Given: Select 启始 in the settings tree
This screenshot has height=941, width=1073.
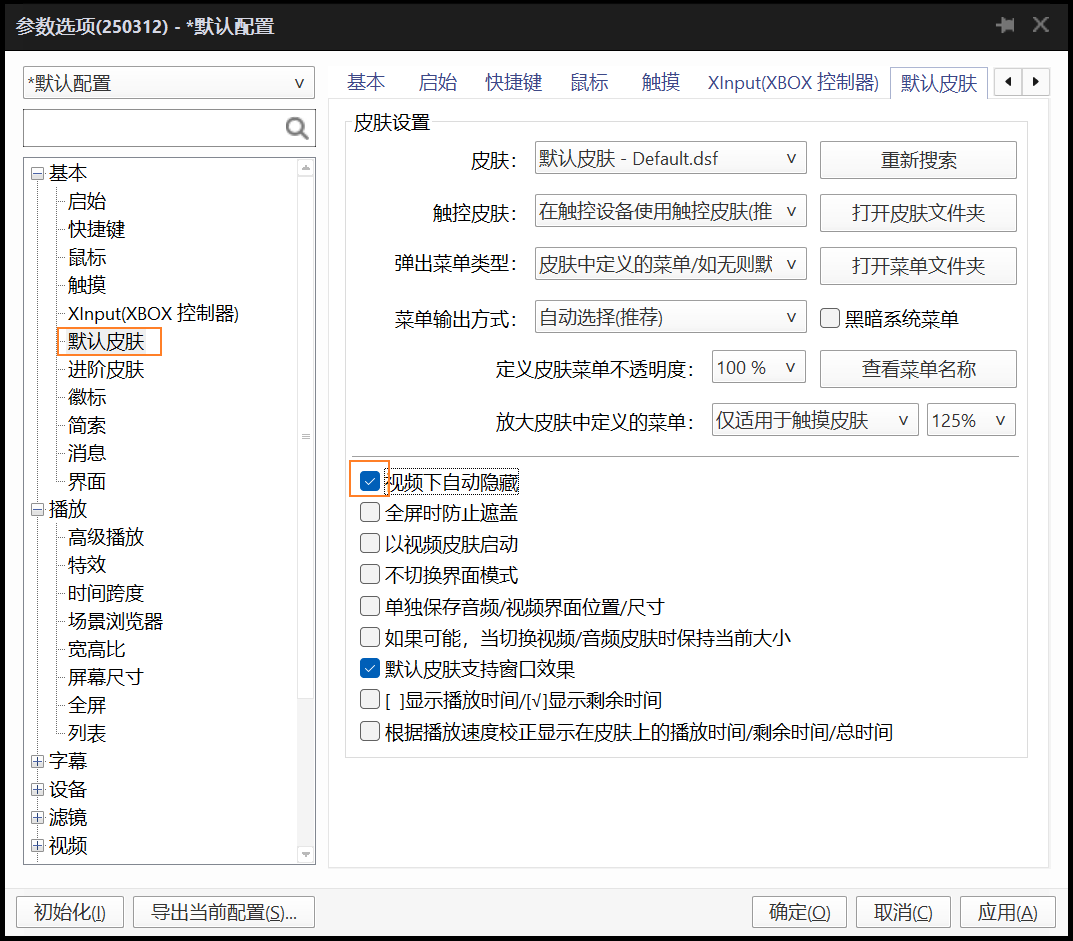Looking at the screenshot, I should click(87, 201).
